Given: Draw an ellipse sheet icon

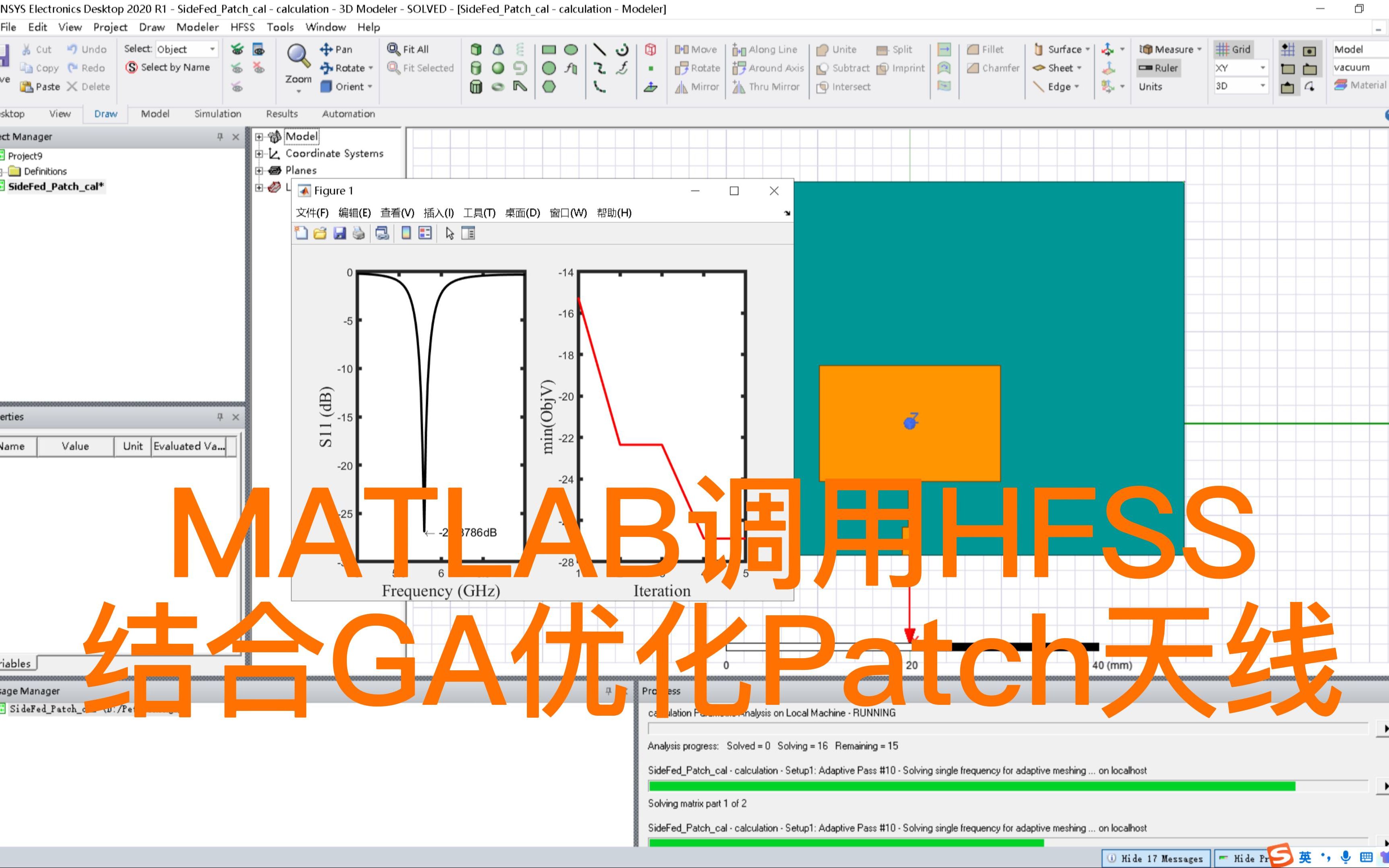Looking at the screenshot, I should coord(571,49).
